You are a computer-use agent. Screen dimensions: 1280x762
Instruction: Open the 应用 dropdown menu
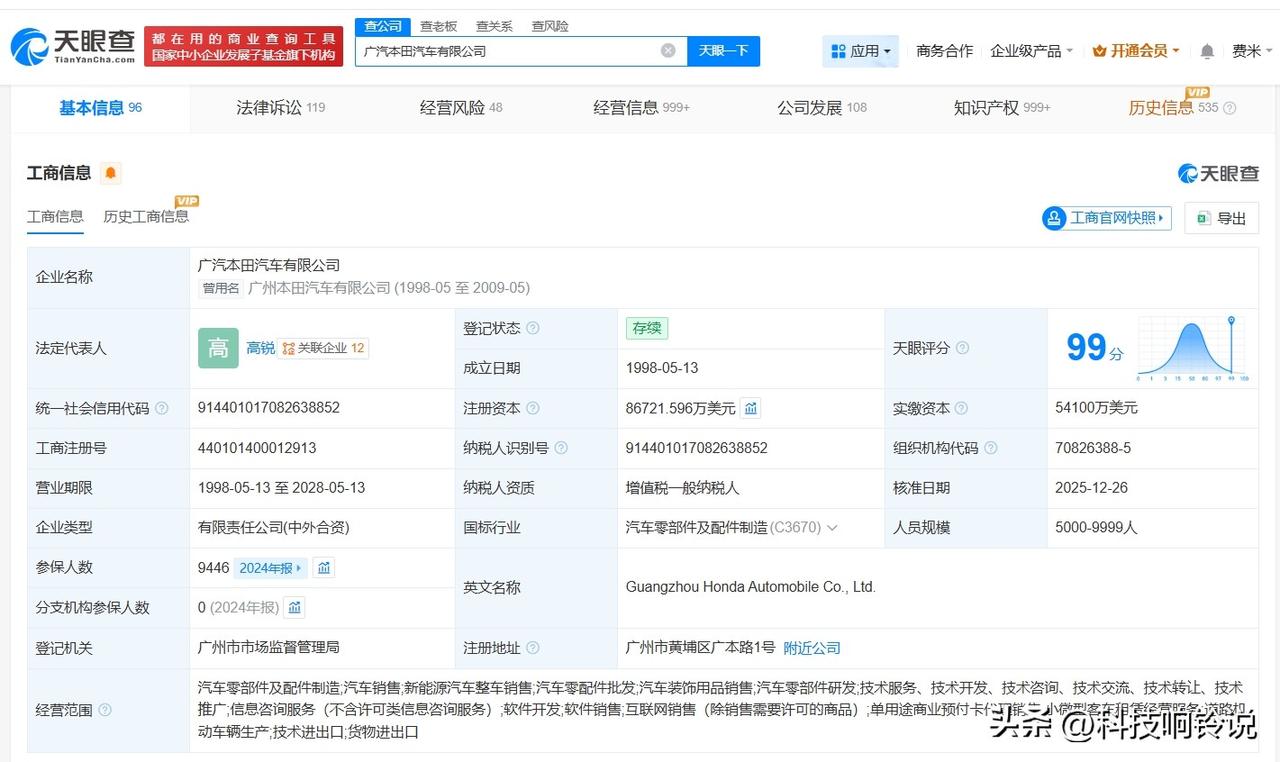pos(861,51)
